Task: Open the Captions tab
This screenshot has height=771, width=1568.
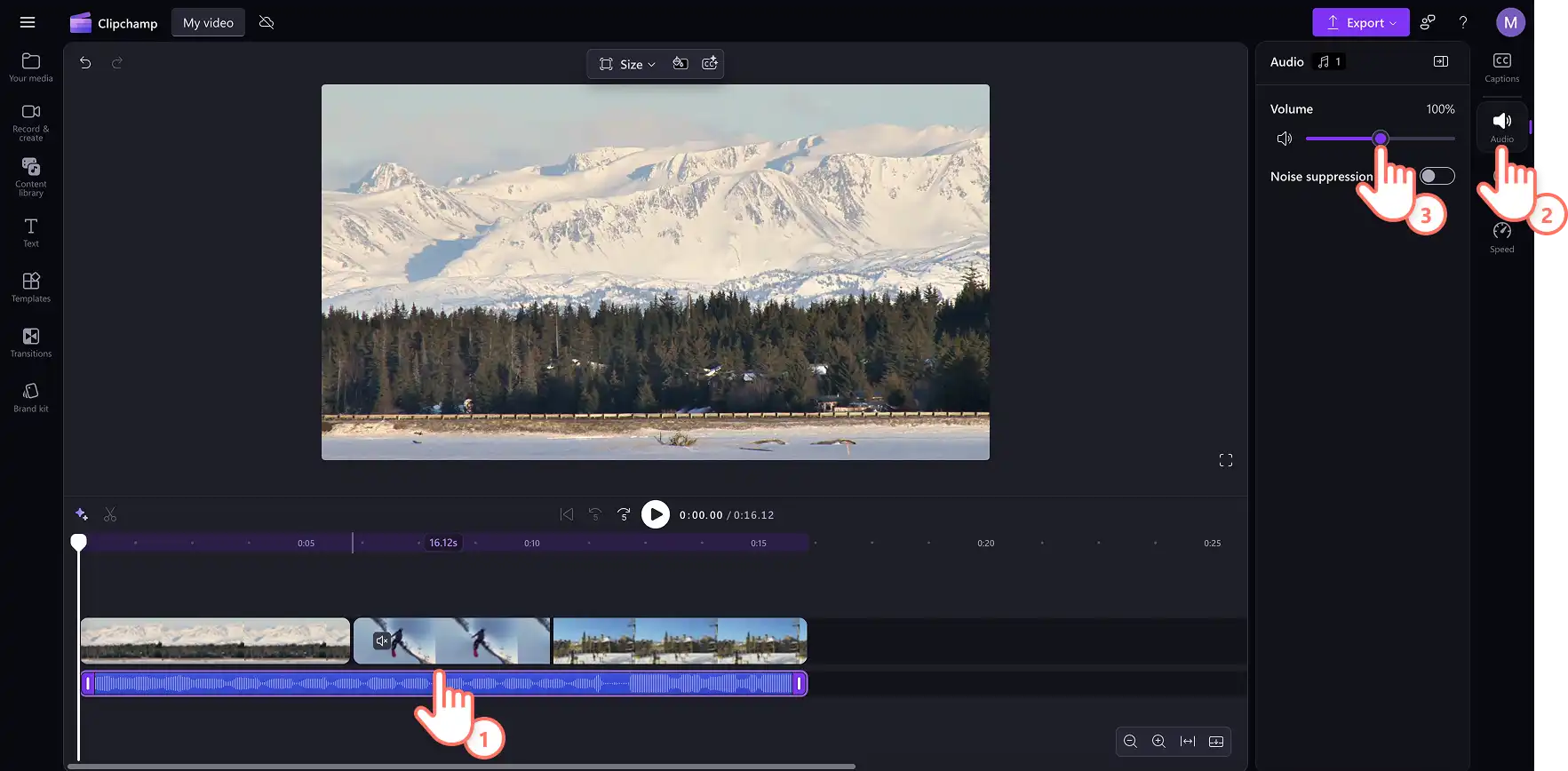Action: click(x=1502, y=68)
